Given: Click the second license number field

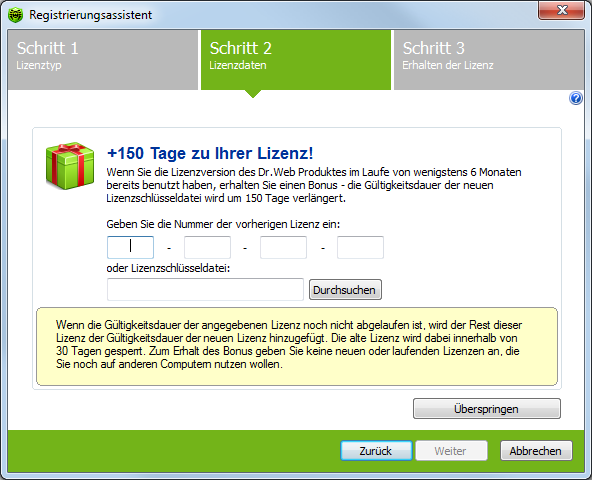Looking at the screenshot, I should click(x=207, y=247).
